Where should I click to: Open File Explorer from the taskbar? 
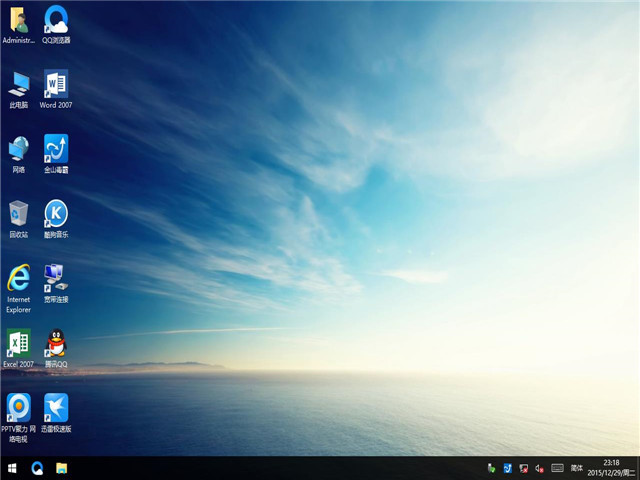pos(62,468)
